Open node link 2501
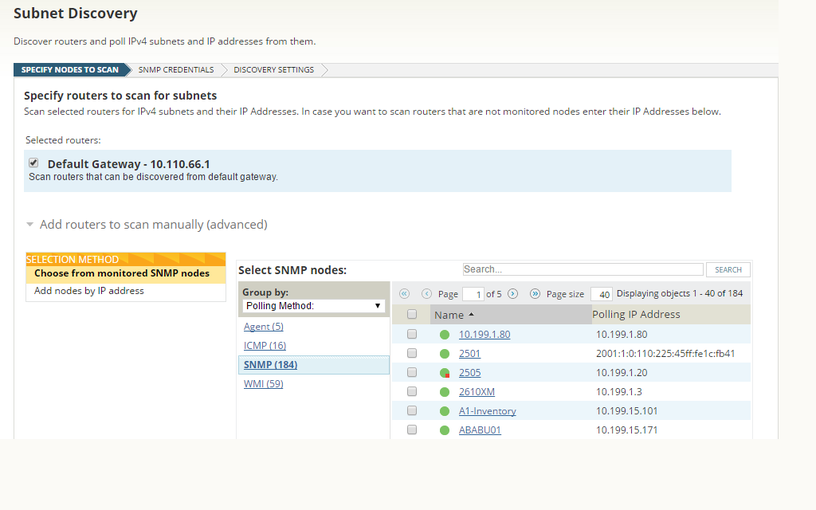The width and height of the screenshot is (816, 510). (x=469, y=354)
